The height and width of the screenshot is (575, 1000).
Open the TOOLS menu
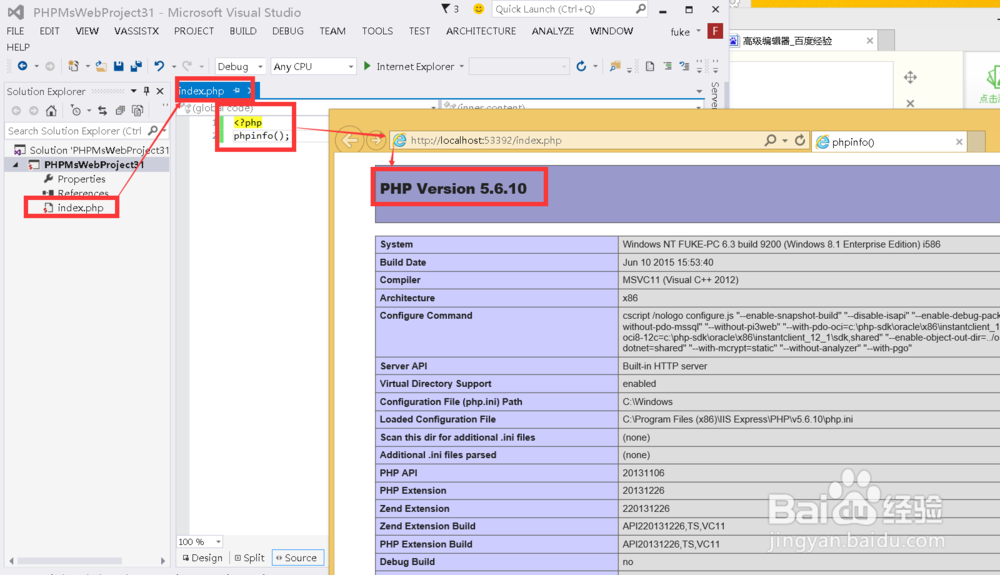(377, 31)
